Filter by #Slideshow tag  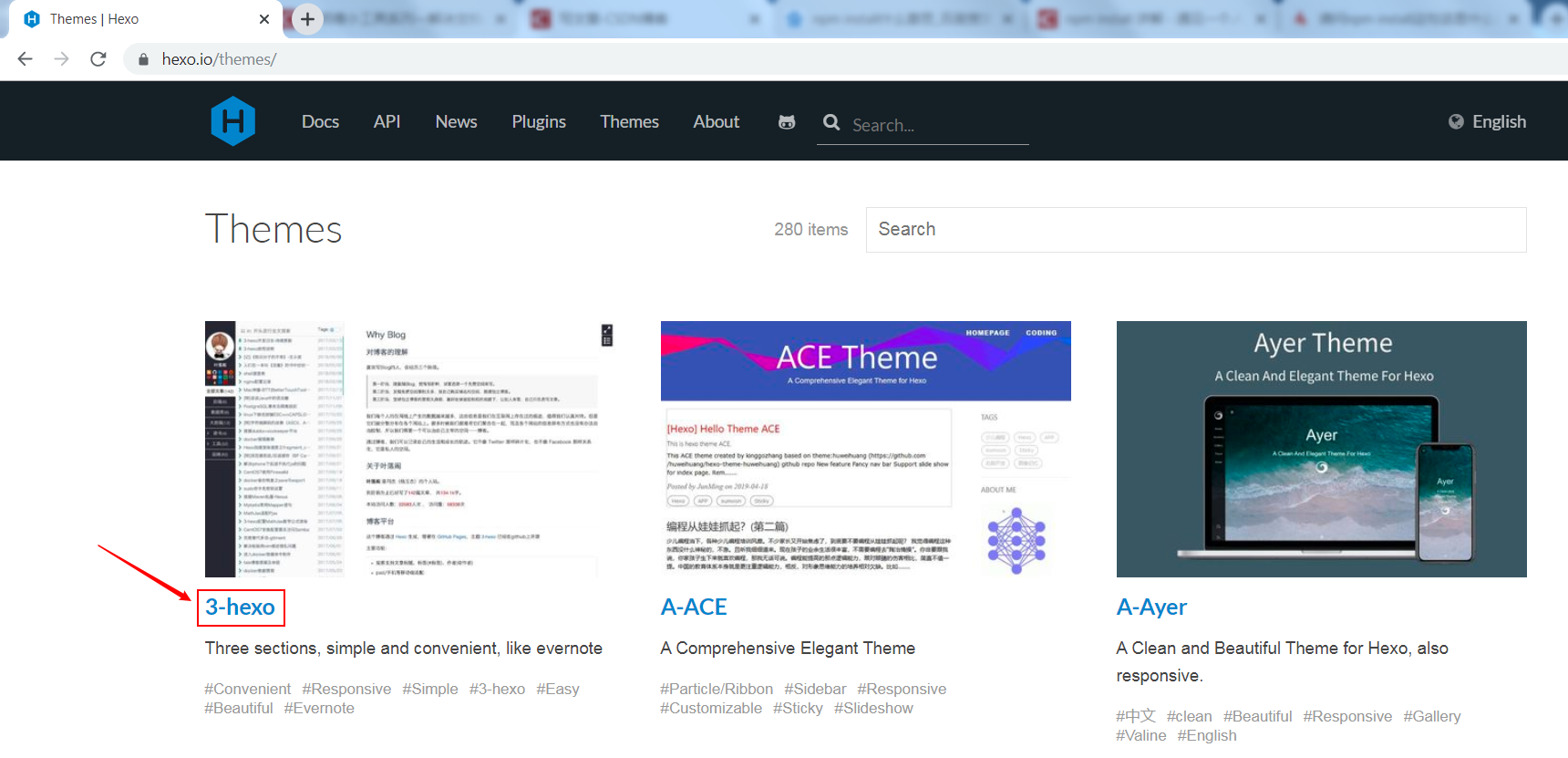pyautogui.click(x=873, y=708)
